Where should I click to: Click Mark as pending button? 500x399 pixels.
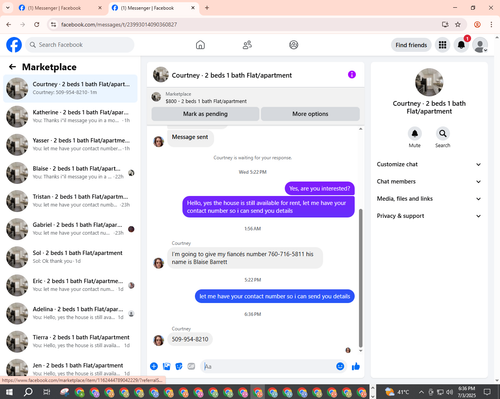205,114
